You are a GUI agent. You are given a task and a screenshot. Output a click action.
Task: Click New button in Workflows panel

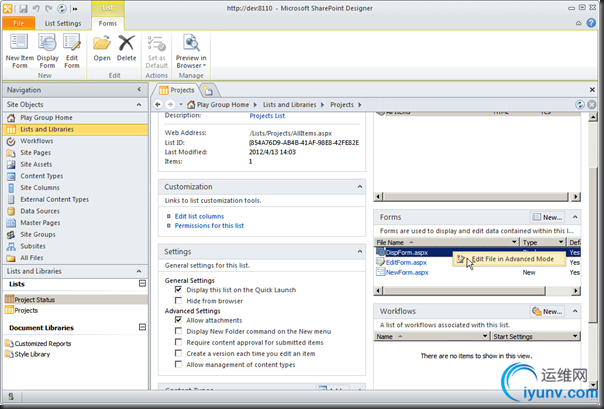[x=547, y=311]
